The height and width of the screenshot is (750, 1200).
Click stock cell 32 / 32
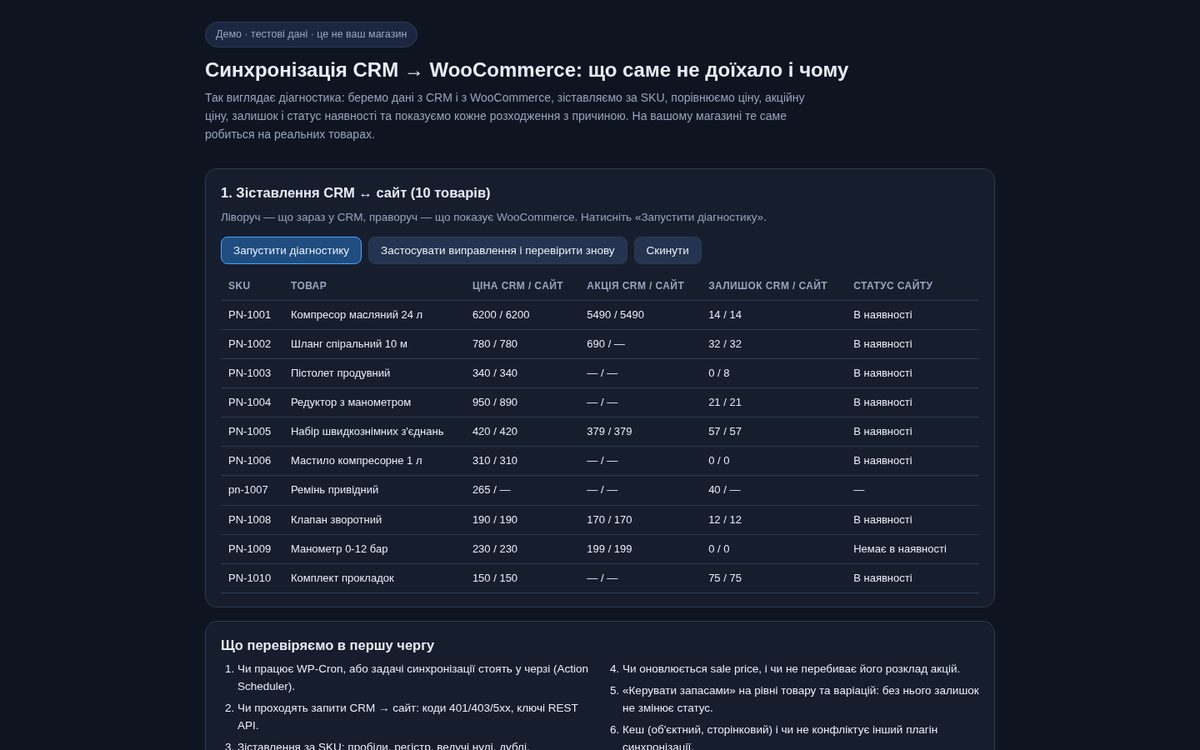click(725, 344)
